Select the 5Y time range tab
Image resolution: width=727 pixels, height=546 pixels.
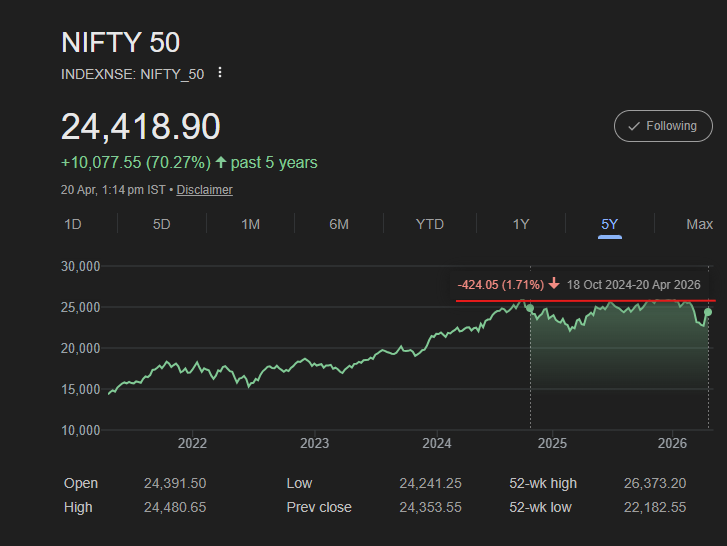[610, 224]
